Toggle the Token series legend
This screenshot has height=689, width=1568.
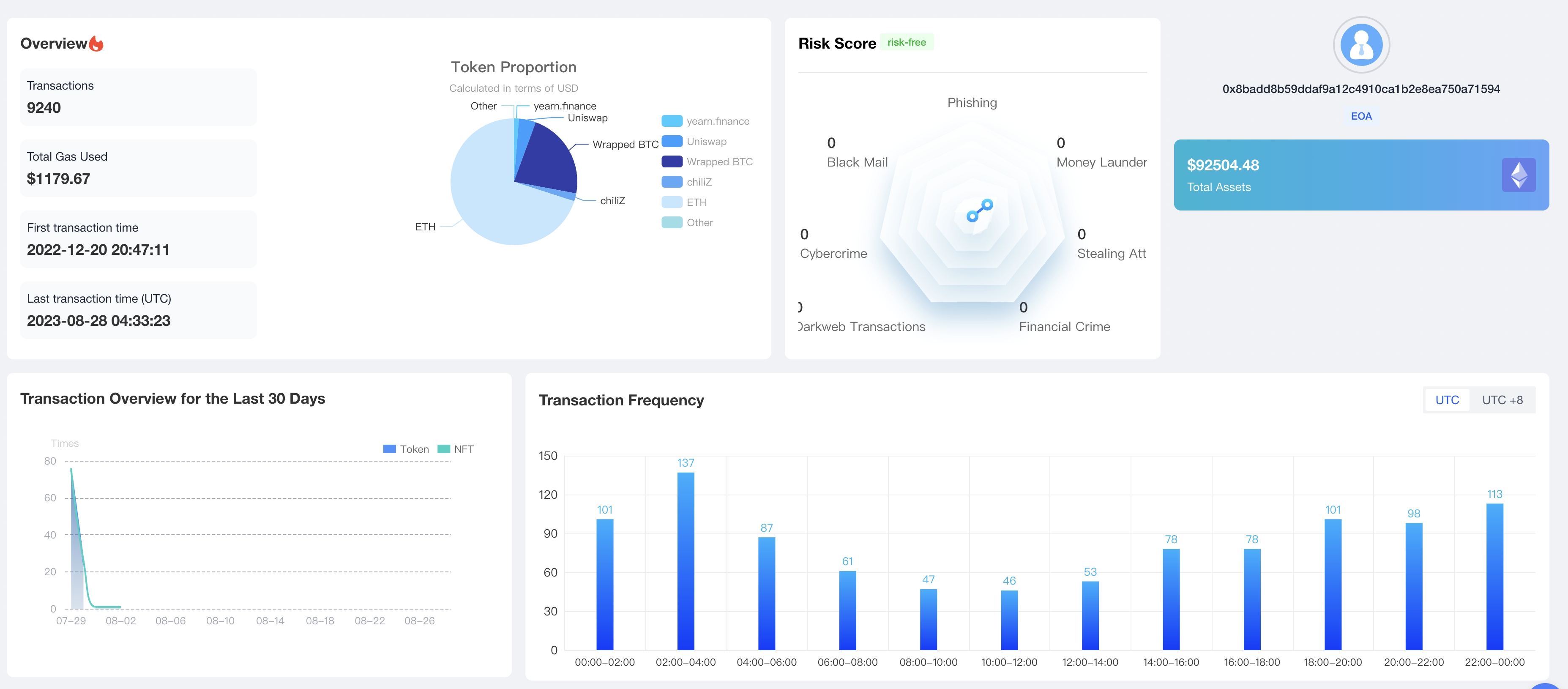point(406,448)
